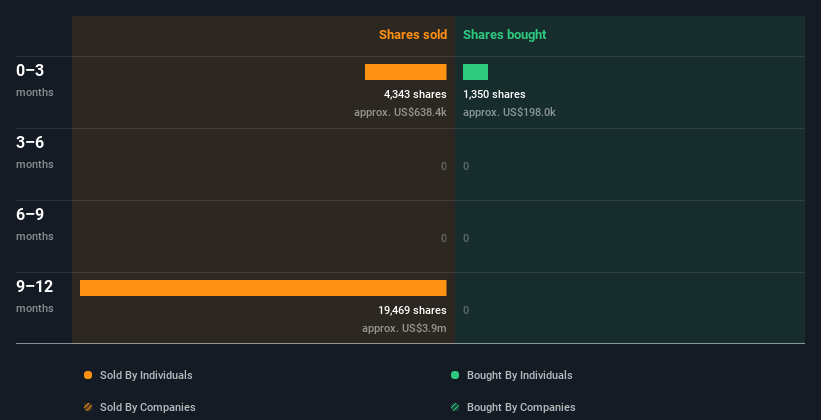Click the bought zero value in 9–12 months row
This screenshot has width=821, height=420.
(x=466, y=310)
